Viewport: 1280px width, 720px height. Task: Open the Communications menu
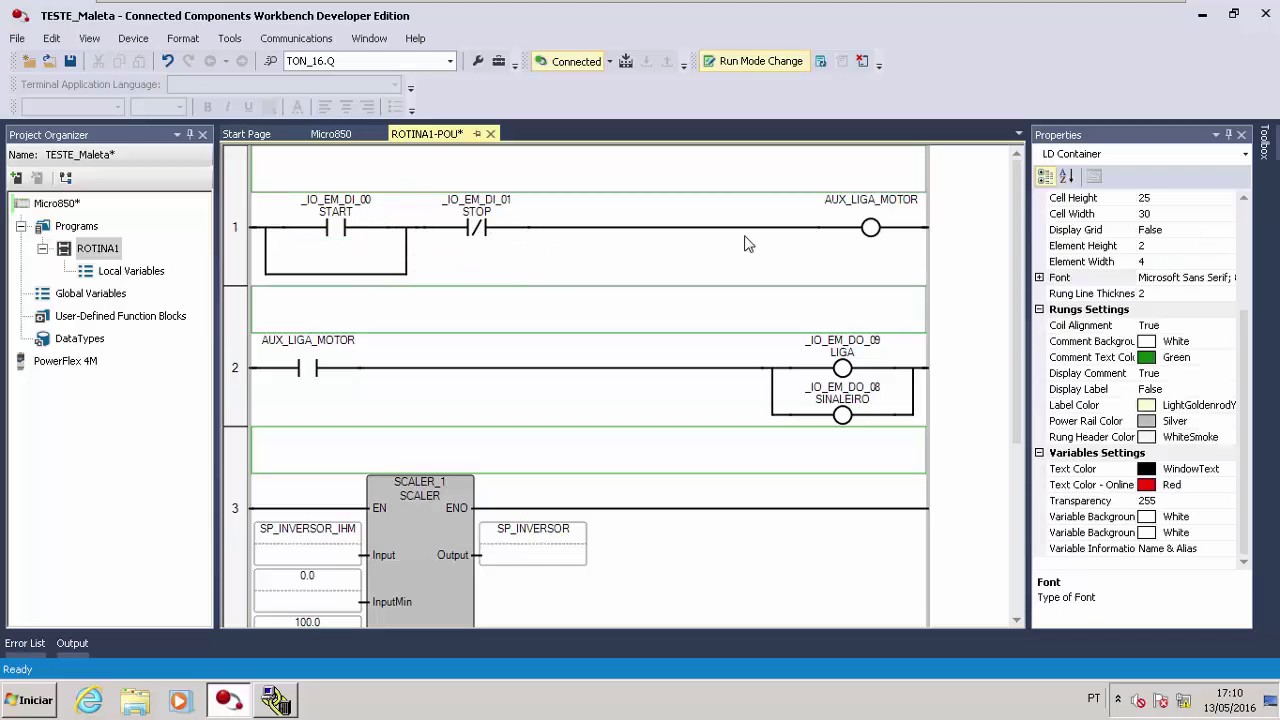click(x=296, y=38)
